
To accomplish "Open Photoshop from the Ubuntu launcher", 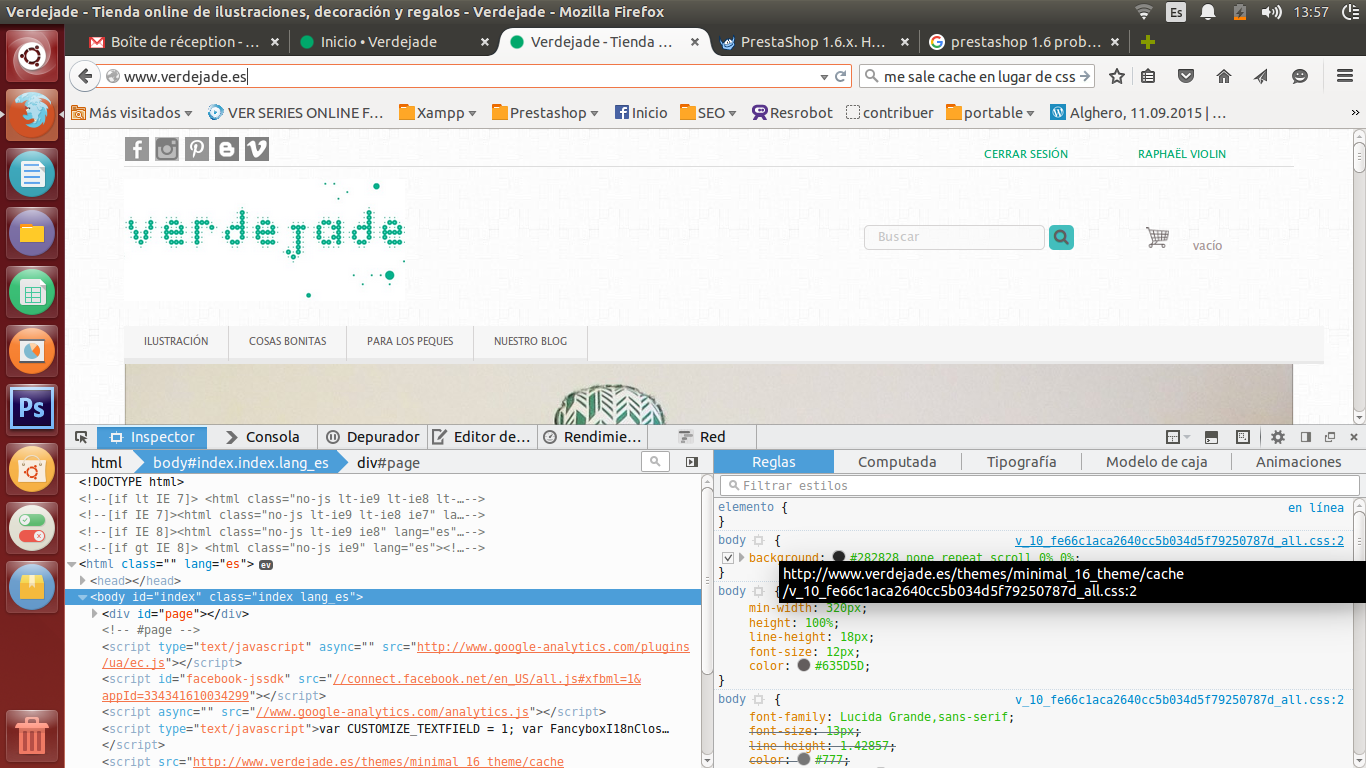I will click(x=32, y=408).
